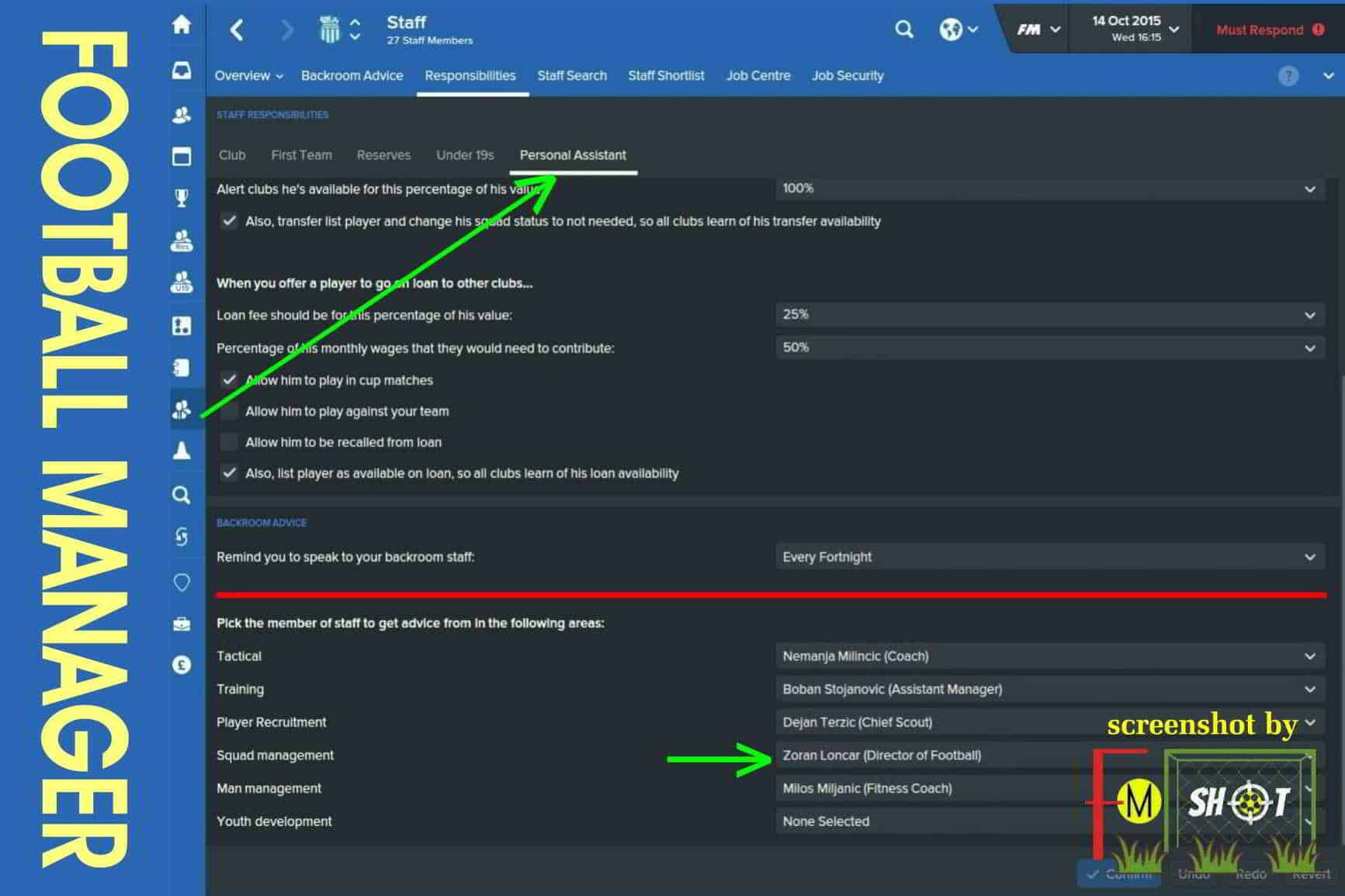Open Scouting magnifier sidebar icon
The height and width of the screenshot is (896, 1345).
click(182, 495)
